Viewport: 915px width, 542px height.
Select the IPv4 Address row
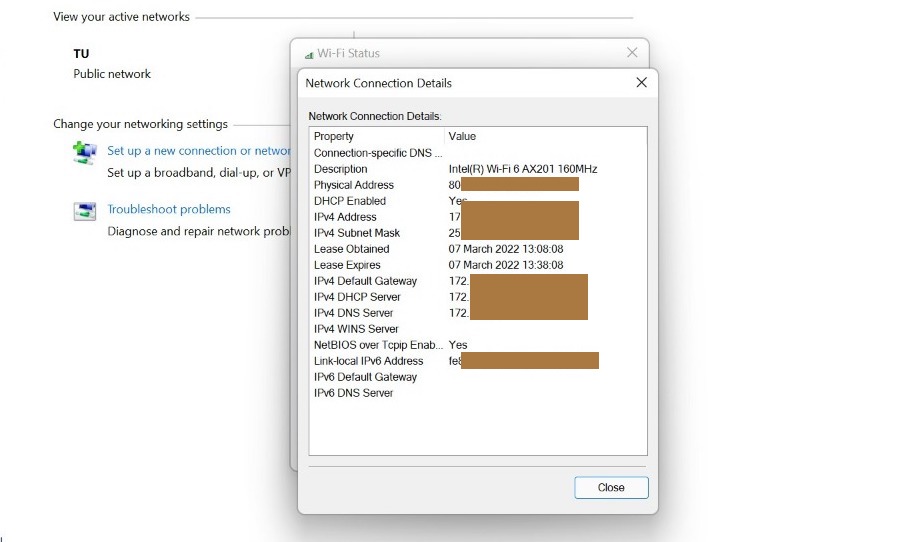point(345,217)
